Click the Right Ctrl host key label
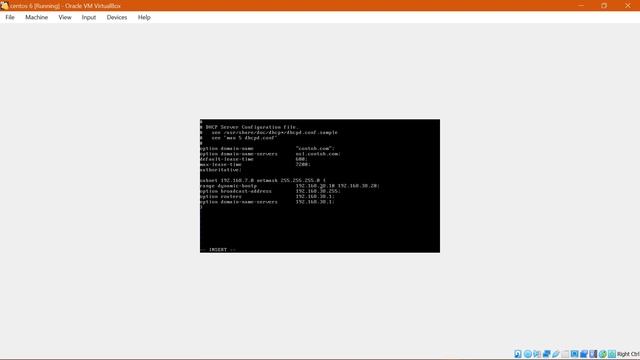Image resolution: width=640 pixels, height=360 pixels. [628, 354]
